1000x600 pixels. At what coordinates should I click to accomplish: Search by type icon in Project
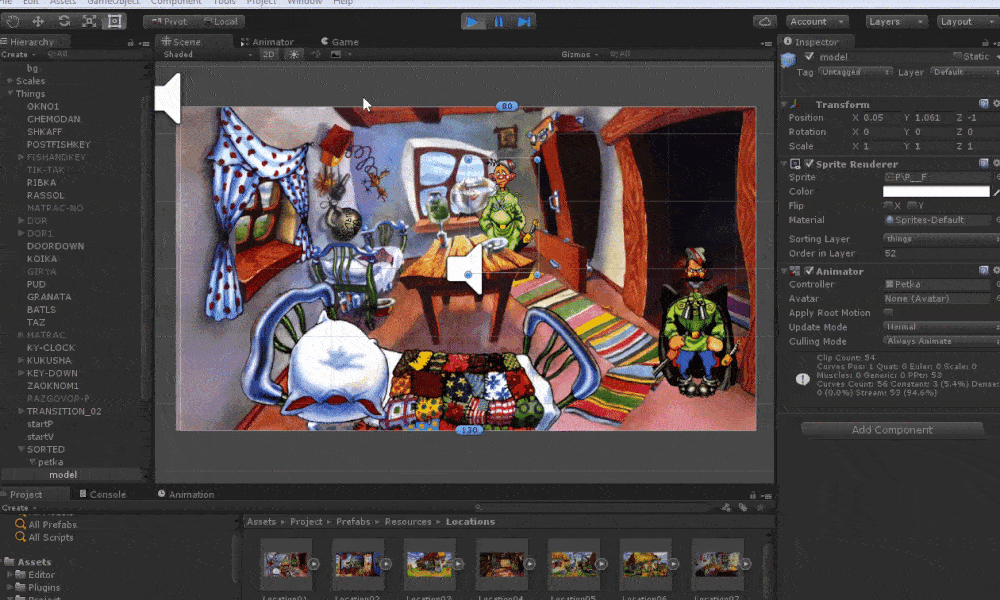(x=726, y=508)
